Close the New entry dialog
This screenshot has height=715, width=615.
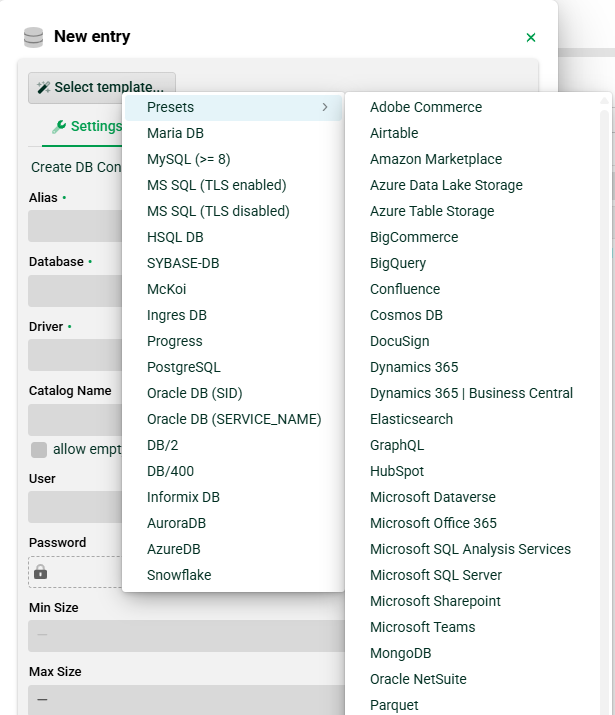tap(531, 37)
